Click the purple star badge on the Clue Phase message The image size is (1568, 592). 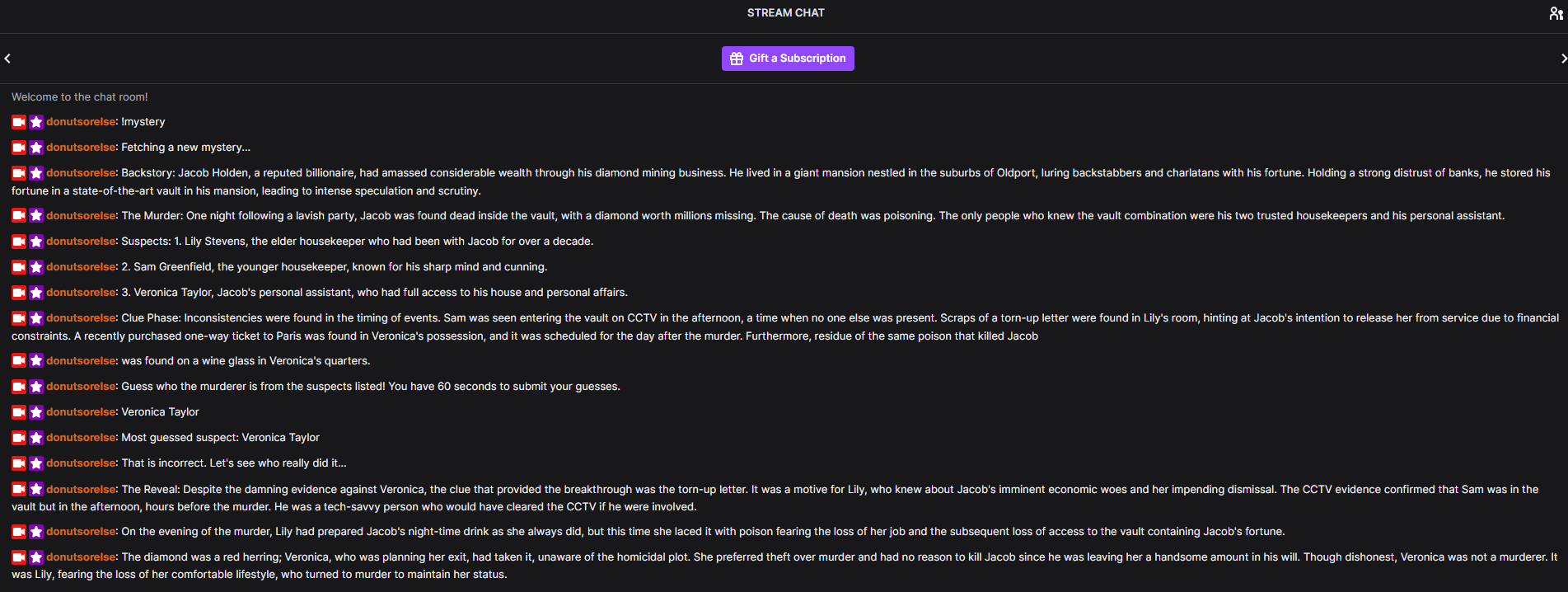(x=36, y=318)
